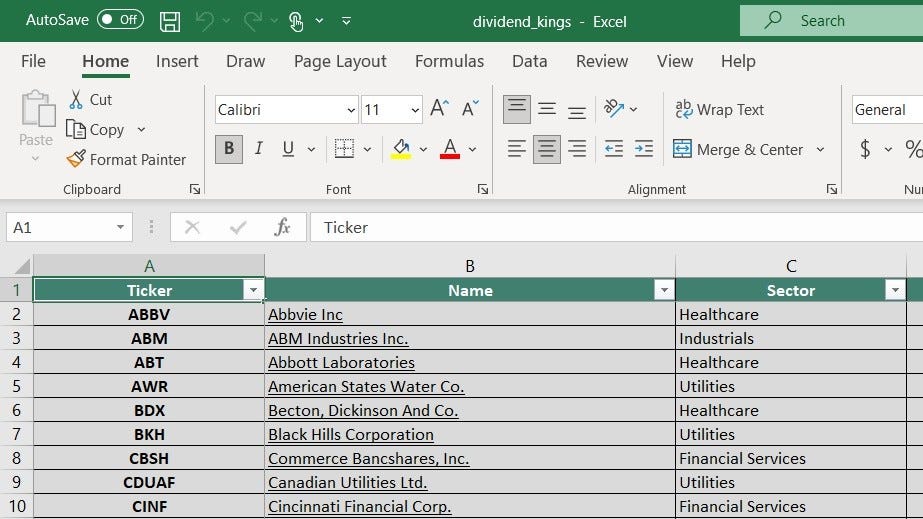Click the Increase Font Size icon
This screenshot has width=923, height=519.
439,109
